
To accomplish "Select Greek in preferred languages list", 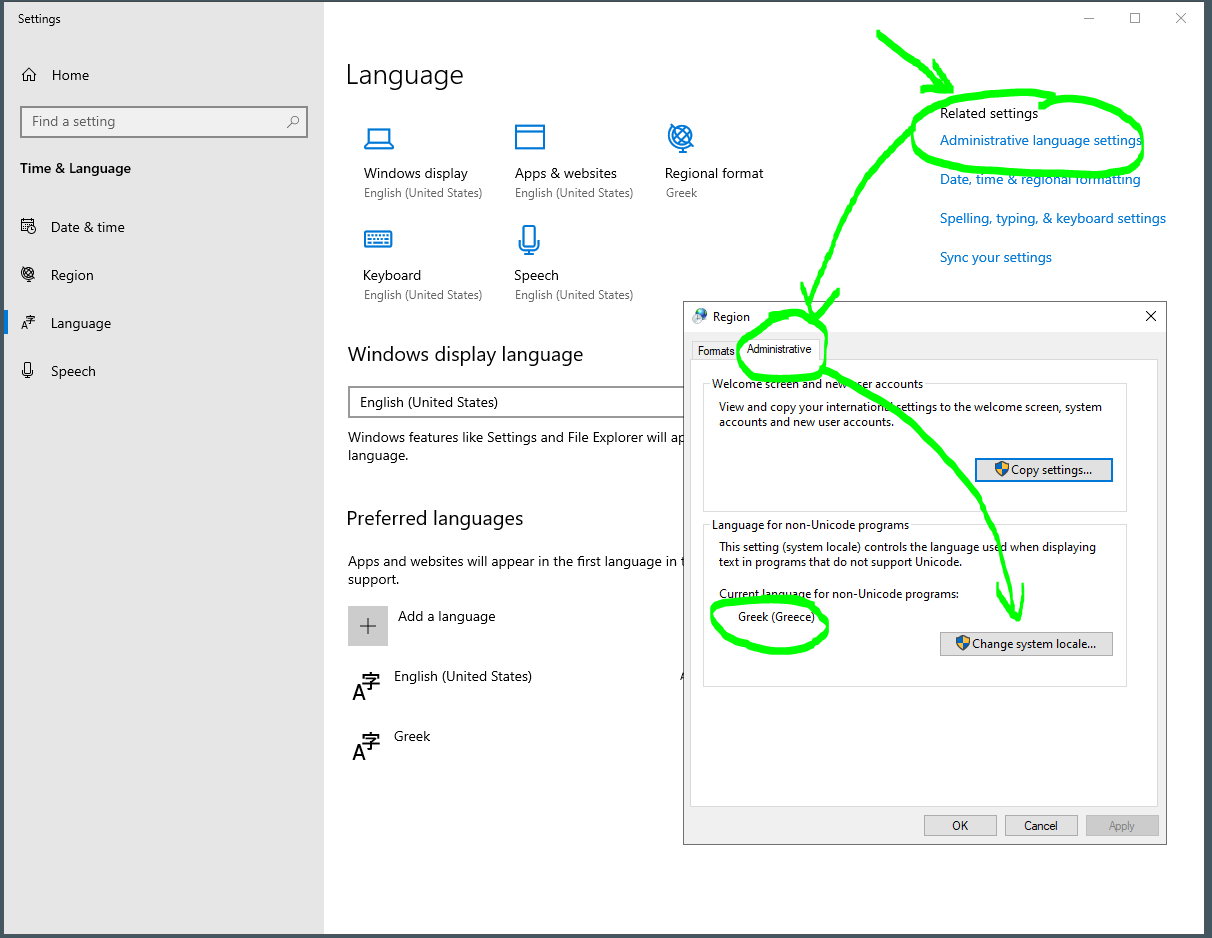I will click(x=412, y=737).
